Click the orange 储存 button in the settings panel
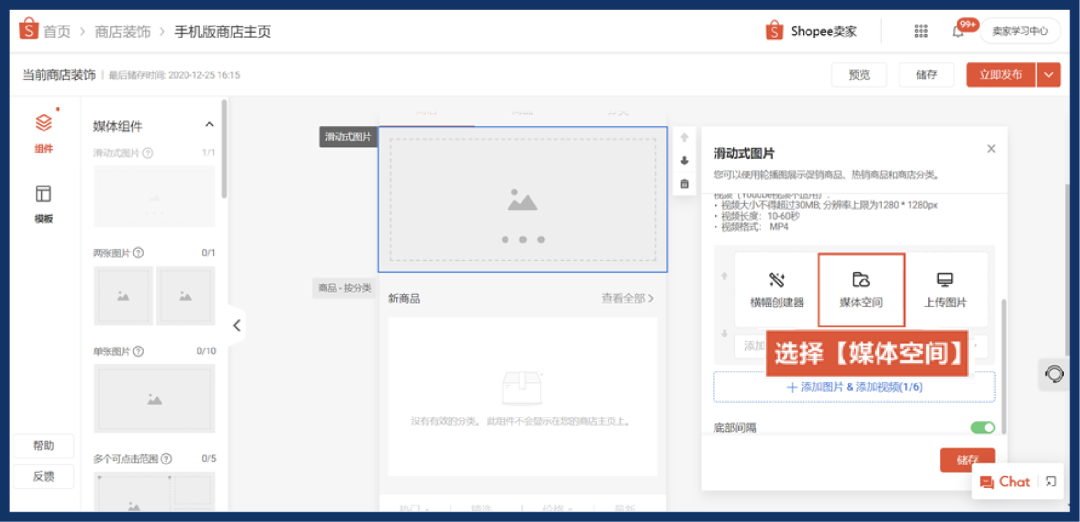 967,459
